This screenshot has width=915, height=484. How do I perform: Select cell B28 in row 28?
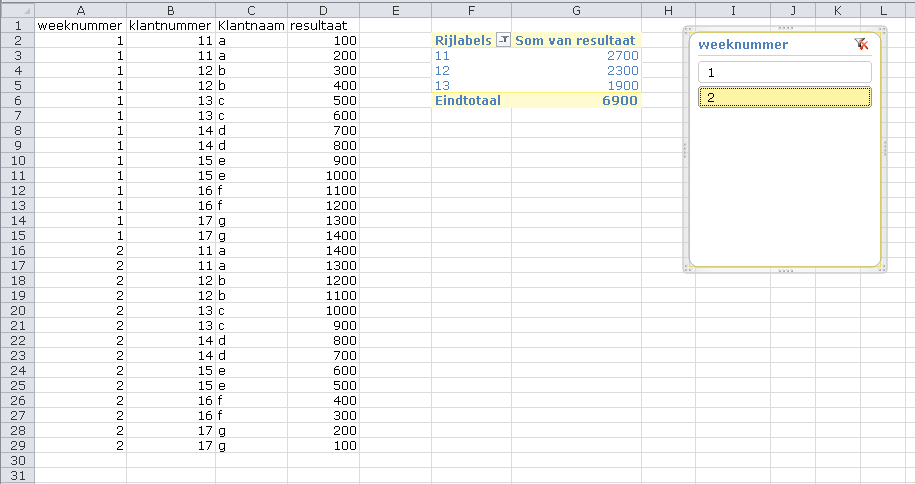coord(171,431)
